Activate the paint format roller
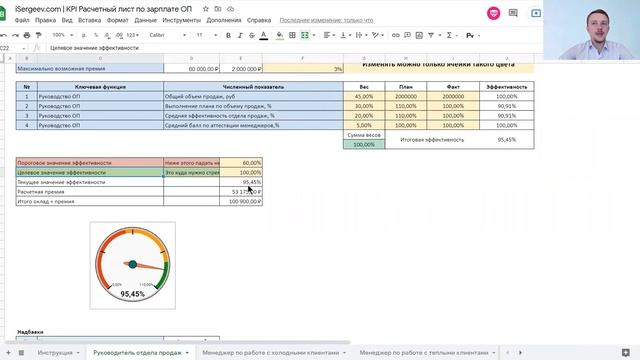Screen dimensions: 640x360 coord(39,36)
